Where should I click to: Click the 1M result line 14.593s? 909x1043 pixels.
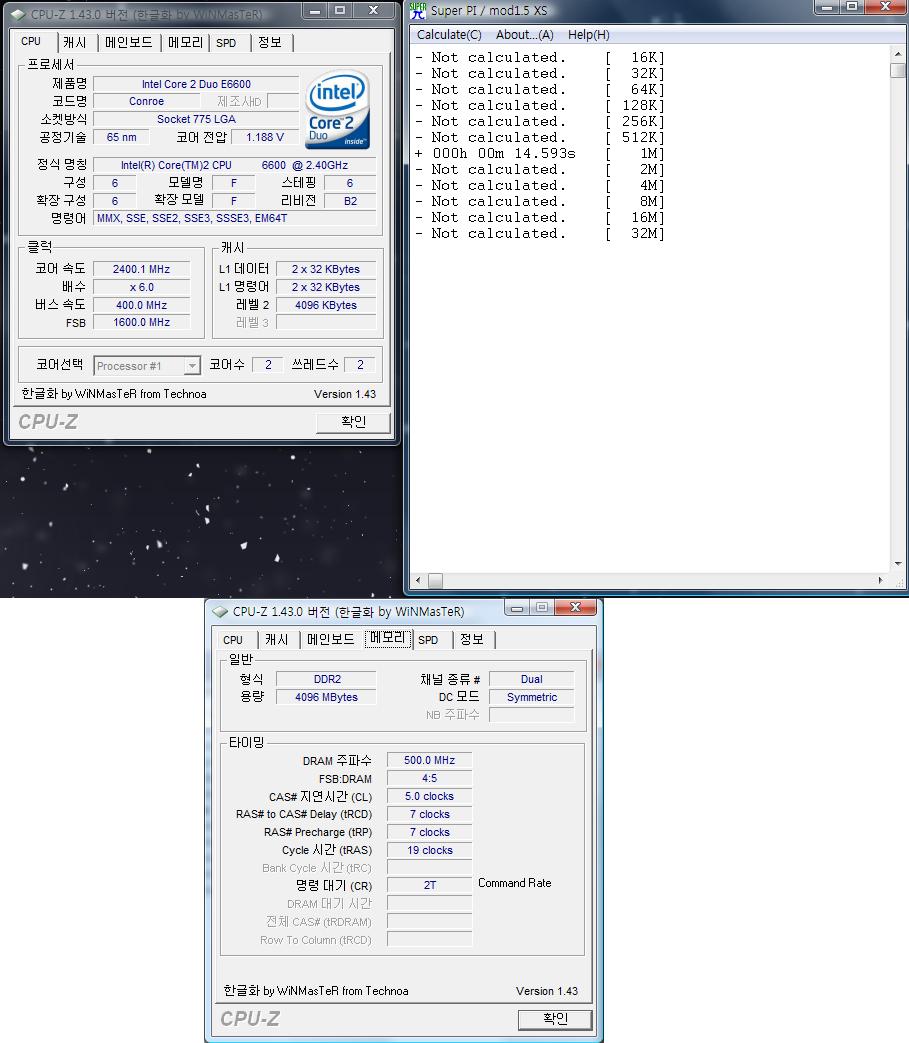click(539, 154)
